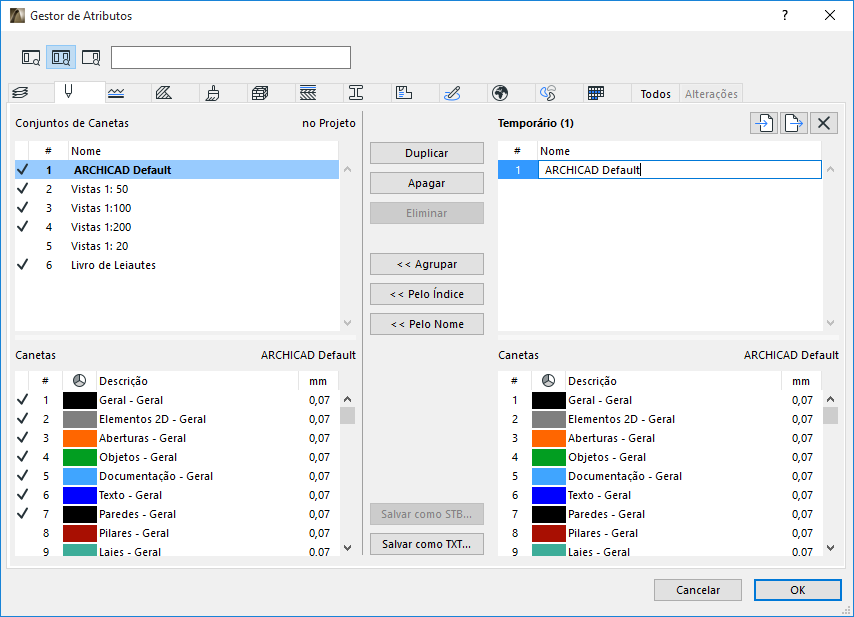Viewport: 854px width, 617px height.
Task: Switch to the Line Types tab icon
Action: point(116,93)
